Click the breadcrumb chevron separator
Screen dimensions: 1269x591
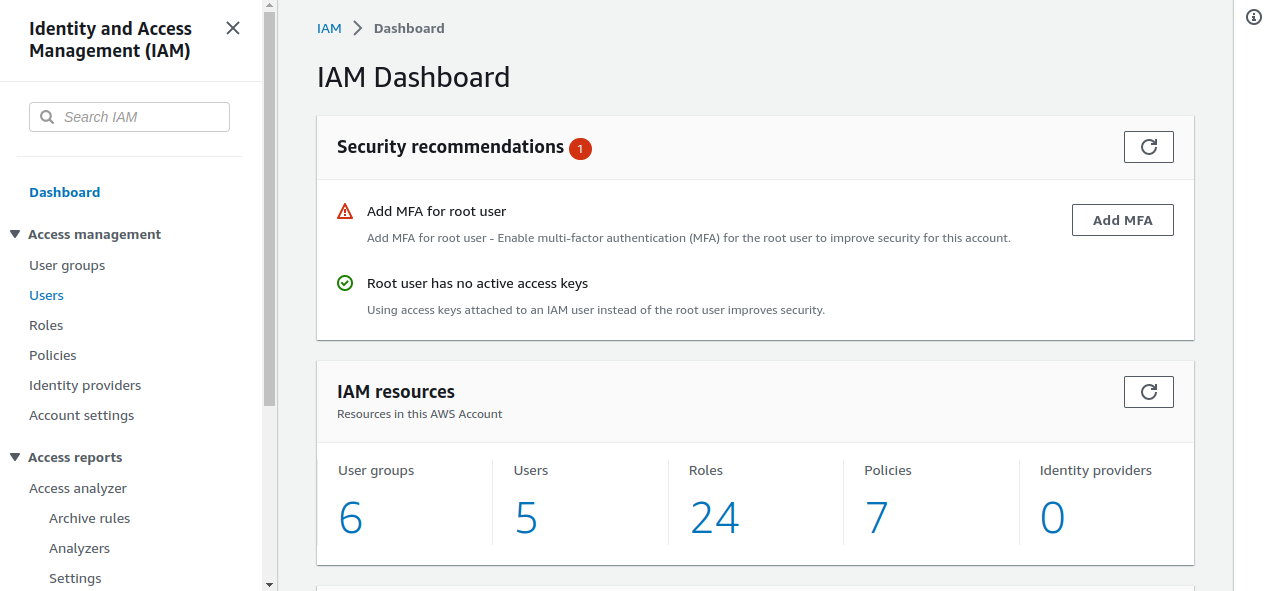tap(358, 29)
